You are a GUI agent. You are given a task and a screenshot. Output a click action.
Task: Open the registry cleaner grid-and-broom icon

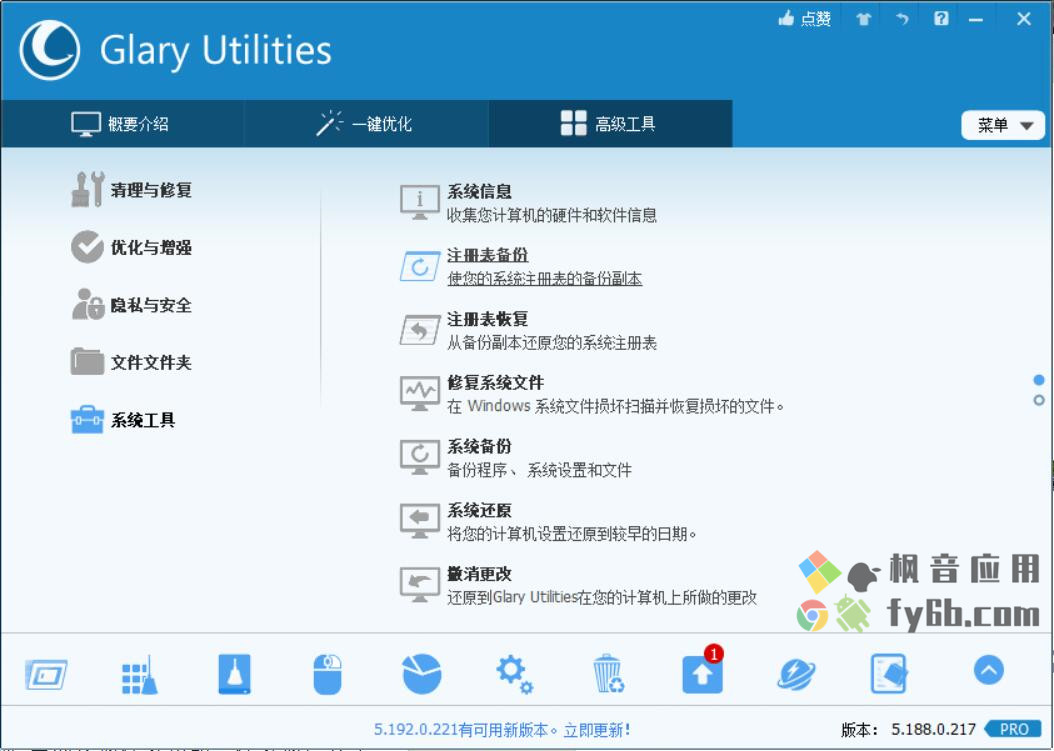pyautogui.click(x=140, y=674)
